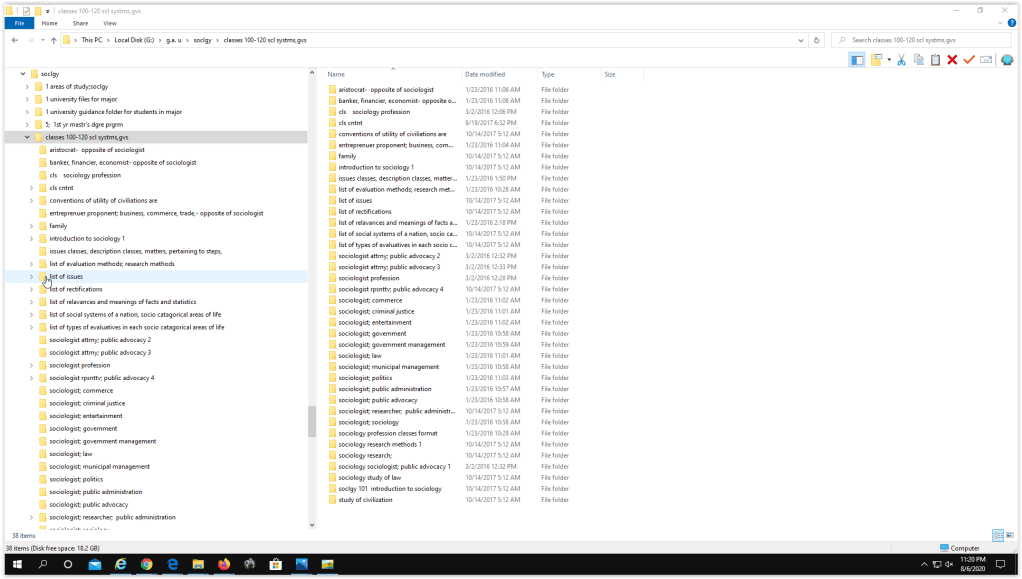Click the Copy icon in toolbar
1022x579 pixels.
point(918,60)
